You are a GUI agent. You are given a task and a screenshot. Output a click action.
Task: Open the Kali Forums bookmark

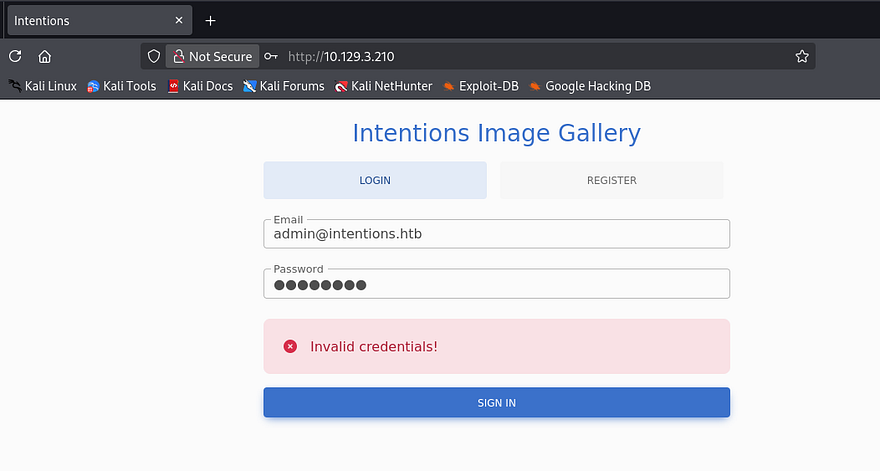click(283, 86)
